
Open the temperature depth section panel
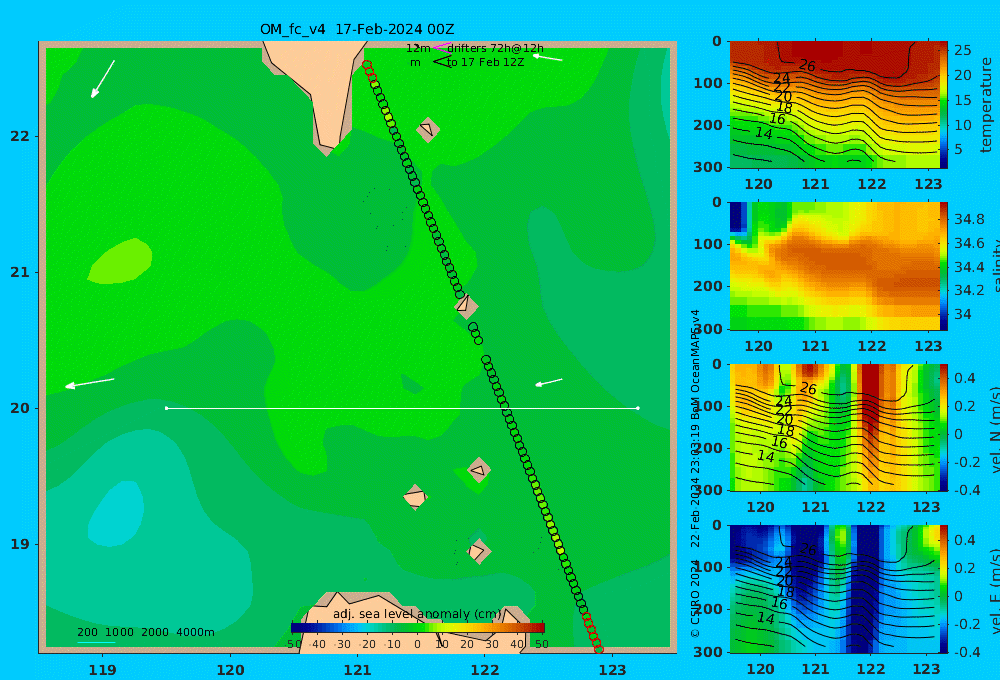[x=834, y=105]
